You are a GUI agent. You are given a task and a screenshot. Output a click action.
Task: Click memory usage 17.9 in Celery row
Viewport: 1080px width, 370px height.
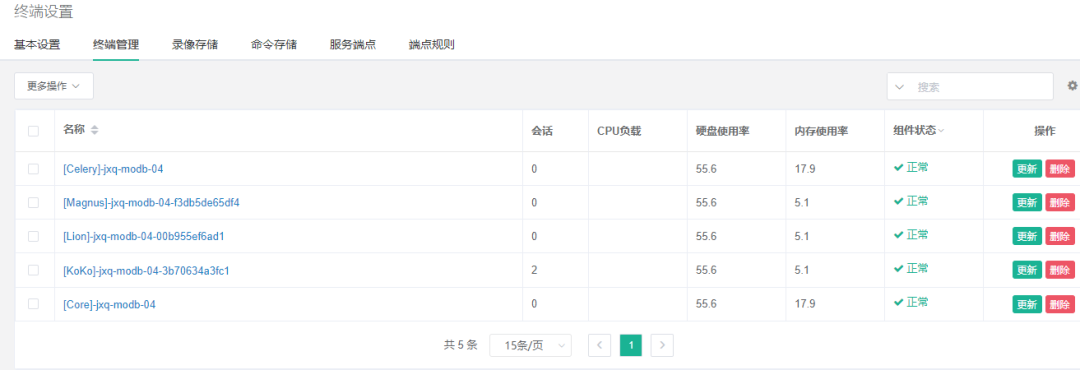(x=805, y=169)
